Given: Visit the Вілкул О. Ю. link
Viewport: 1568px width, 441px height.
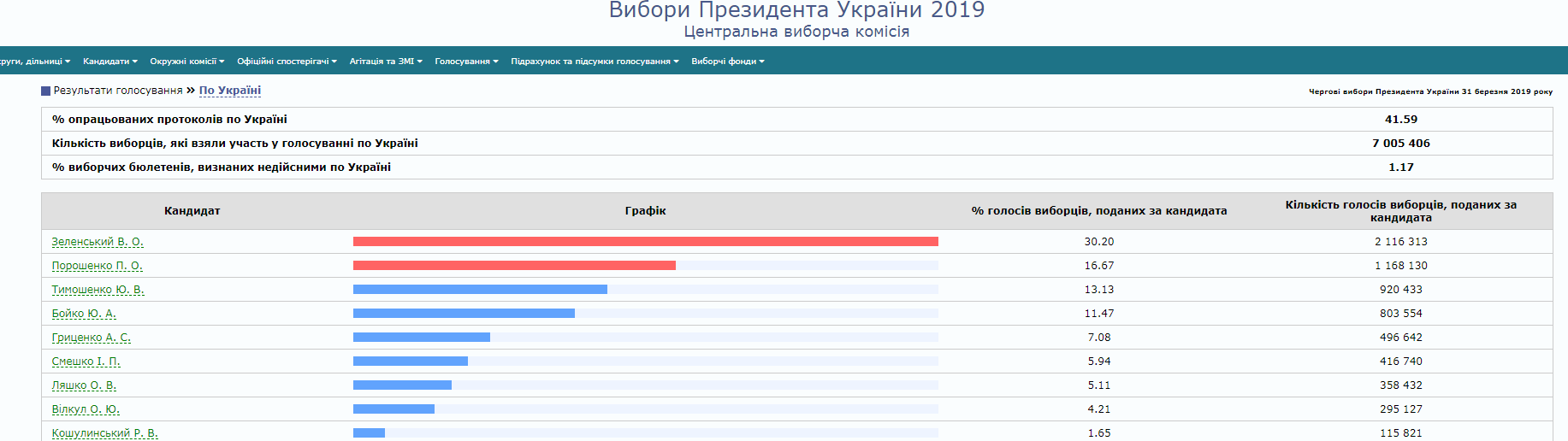Looking at the screenshot, I should [86, 409].
